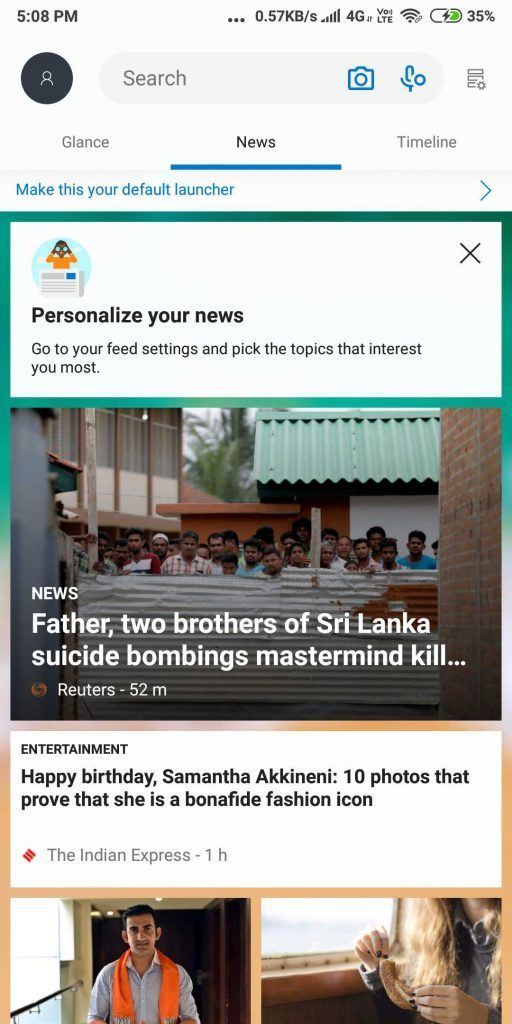This screenshot has height=1024, width=512.
Task: Tap the battery indicator in status bar
Action: coord(446,16)
